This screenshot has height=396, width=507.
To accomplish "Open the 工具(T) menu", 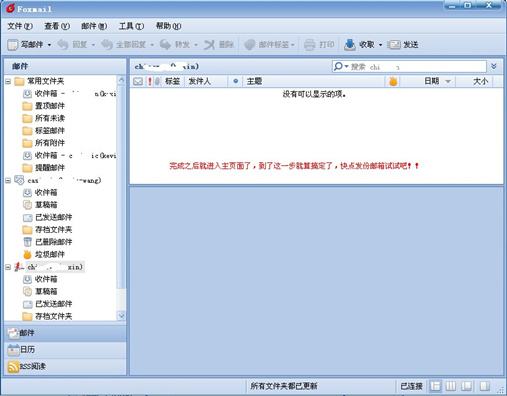I will [131, 26].
